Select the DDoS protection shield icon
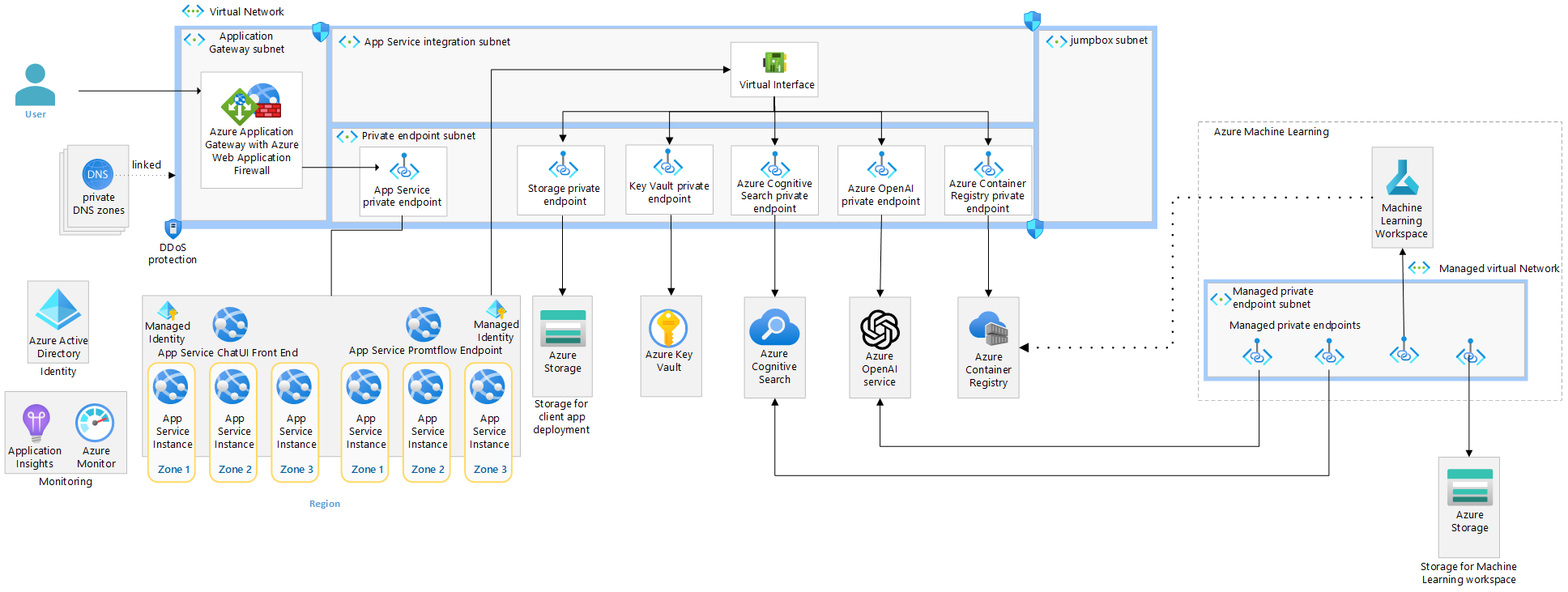This screenshot has width=1568, height=592. pos(173,228)
